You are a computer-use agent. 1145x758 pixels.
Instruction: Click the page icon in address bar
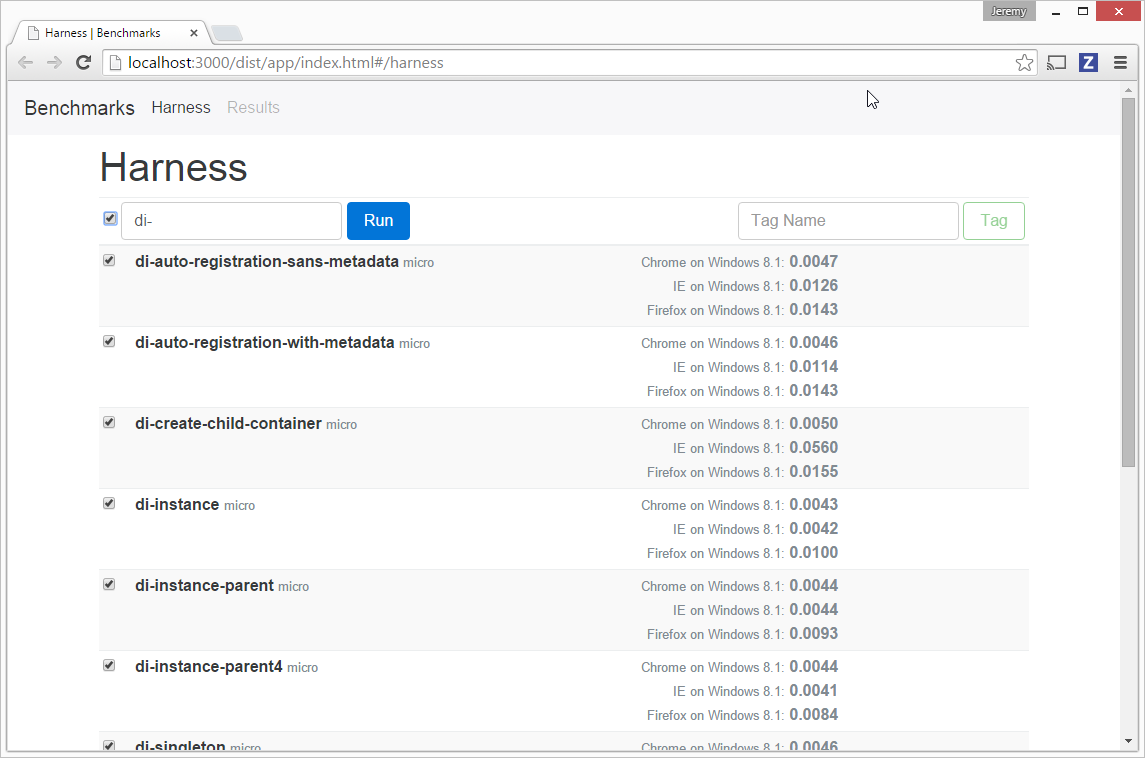coord(115,63)
